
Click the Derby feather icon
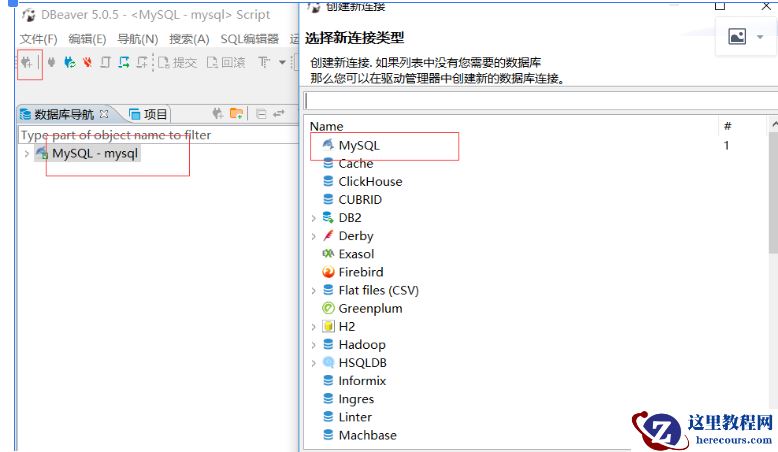point(328,236)
